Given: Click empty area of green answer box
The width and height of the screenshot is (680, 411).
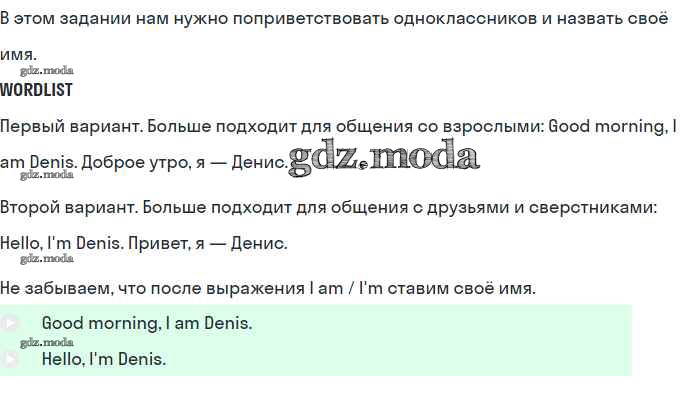Looking at the screenshot, I should tap(480, 340).
